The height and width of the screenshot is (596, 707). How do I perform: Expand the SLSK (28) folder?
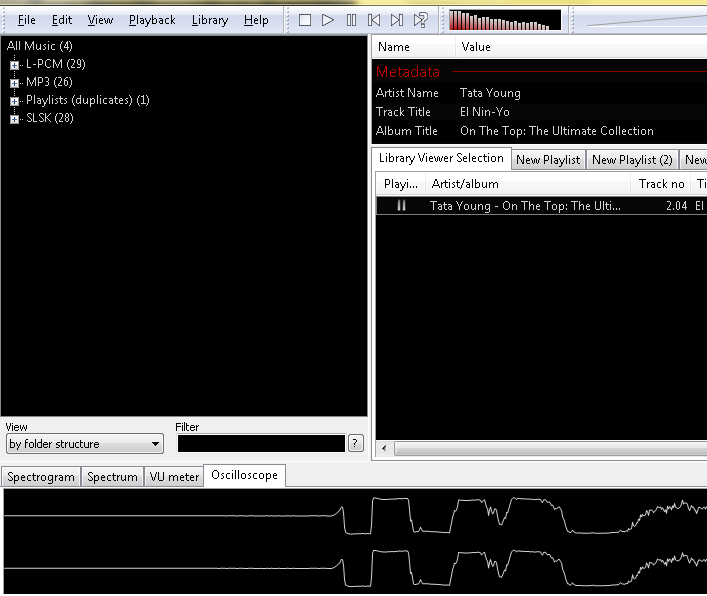click(x=14, y=119)
